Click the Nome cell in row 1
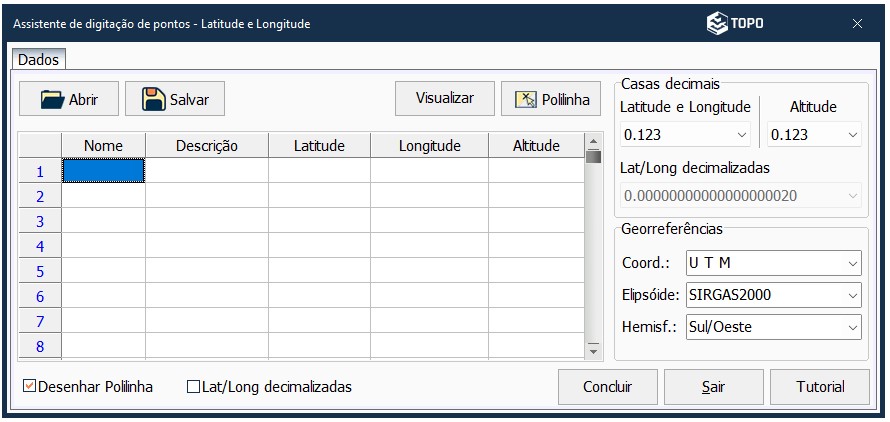Image resolution: width=890 pixels, height=422 pixels. [x=103, y=171]
